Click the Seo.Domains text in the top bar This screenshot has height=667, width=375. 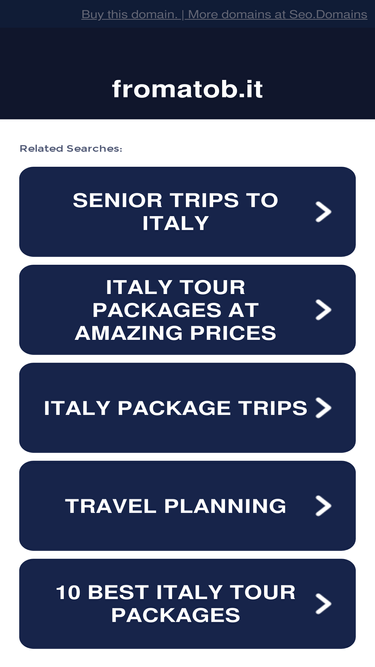pyautogui.click(x=328, y=14)
